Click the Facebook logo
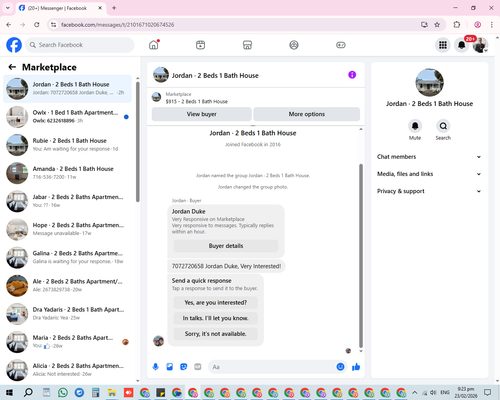500x400 pixels. pyautogui.click(x=14, y=45)
